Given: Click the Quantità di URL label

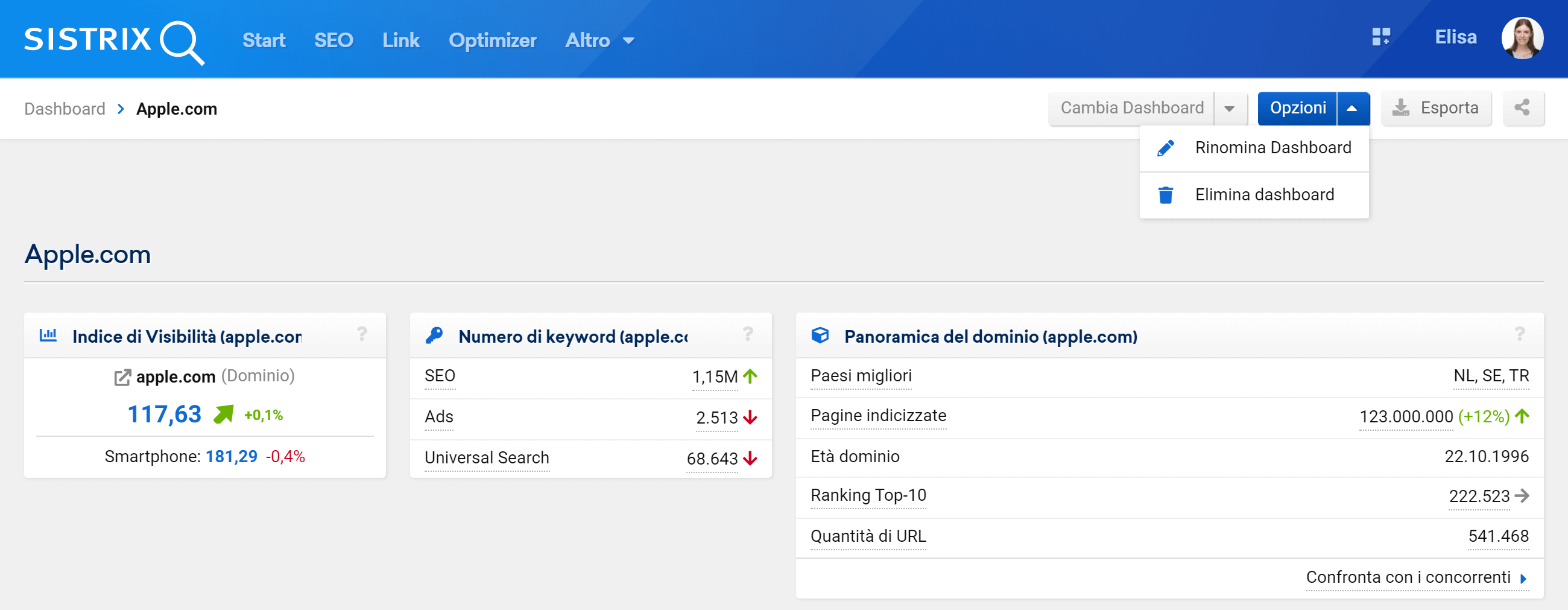Looking at the screenshot, I should (x=868, y=536).
